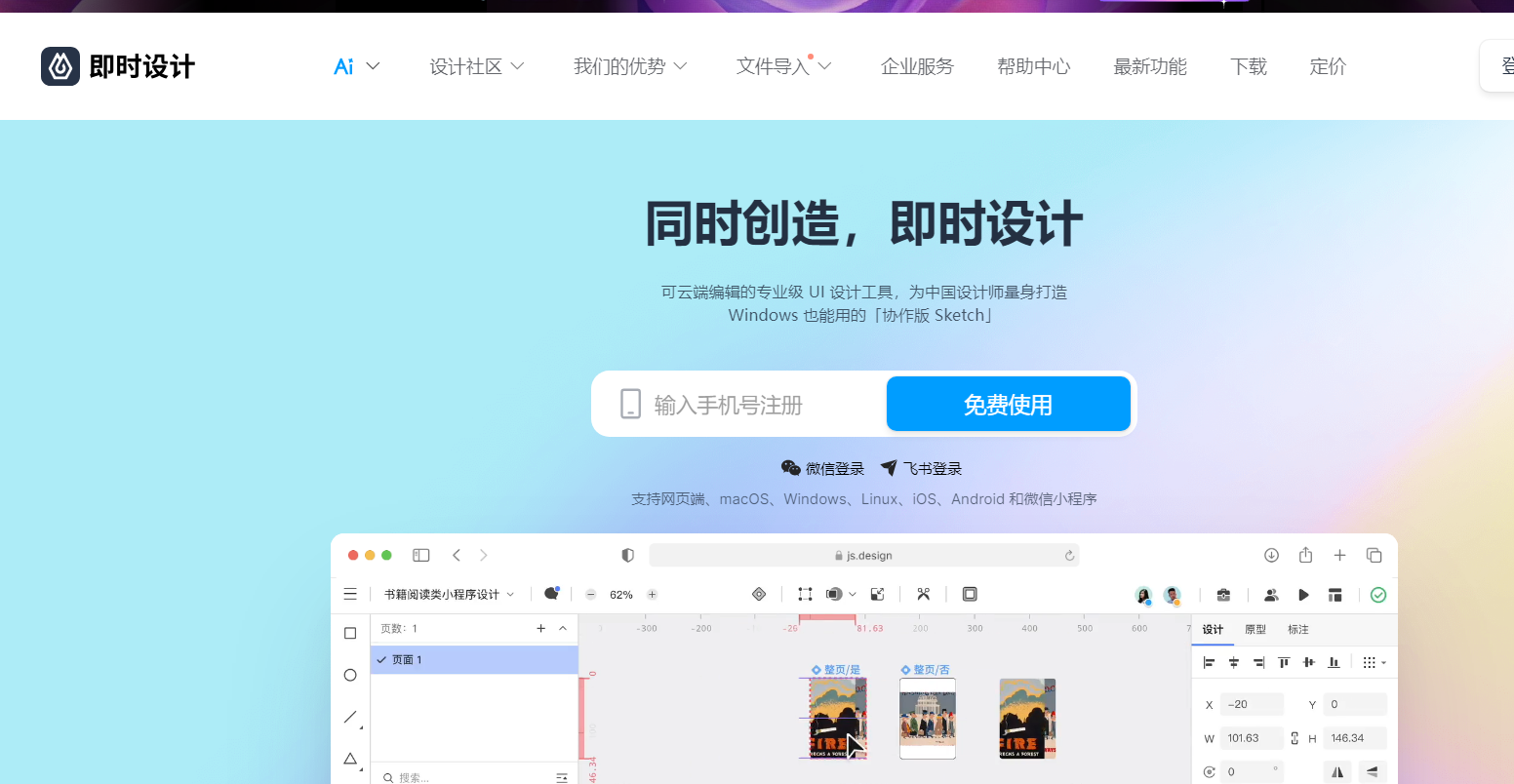Screen dimensions: 1514x784
Task: Sign in with 微信登录
Action: pos(822,469)
